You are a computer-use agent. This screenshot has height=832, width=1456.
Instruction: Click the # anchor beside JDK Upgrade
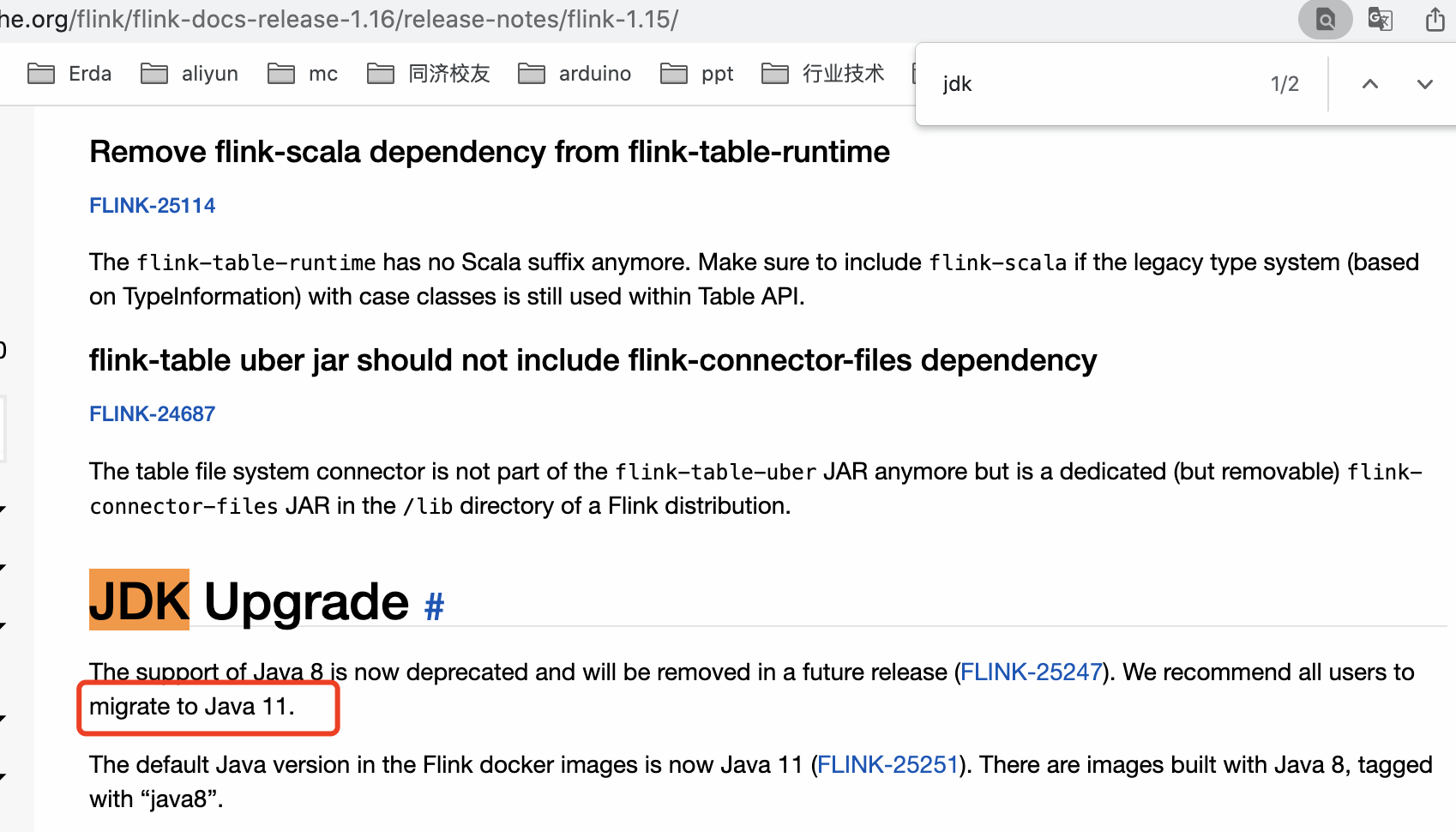(x=434, y=606)
